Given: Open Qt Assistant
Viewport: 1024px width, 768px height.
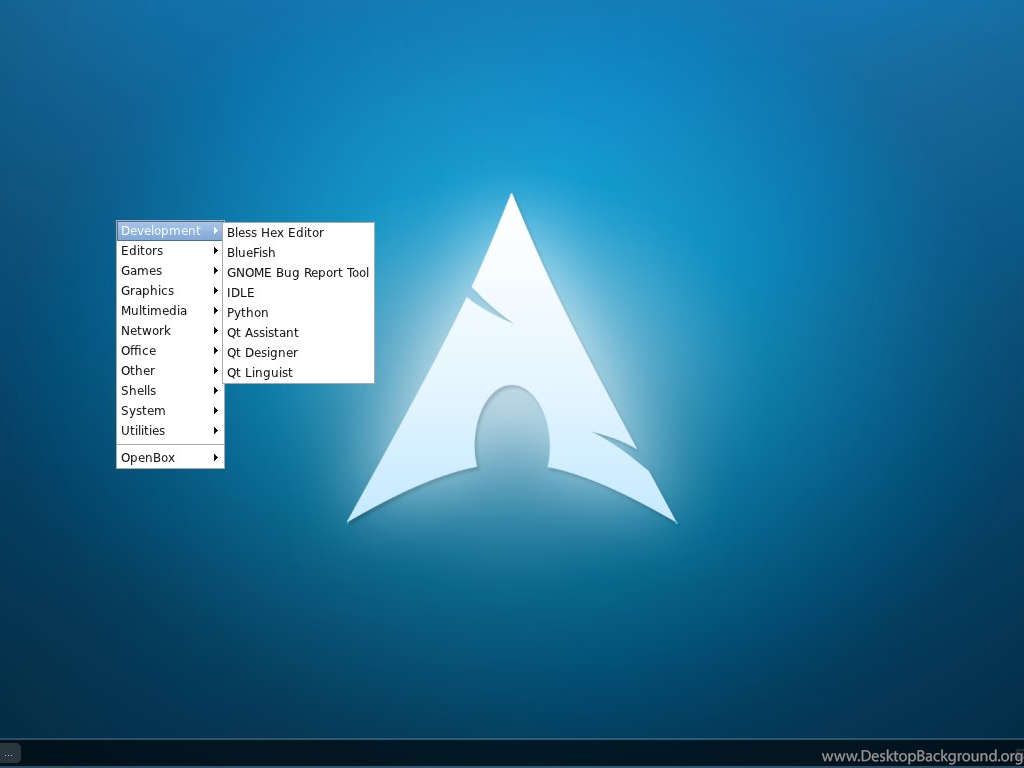Looking at the screenshot, I should pyautogui.click(x=298, y=333).
